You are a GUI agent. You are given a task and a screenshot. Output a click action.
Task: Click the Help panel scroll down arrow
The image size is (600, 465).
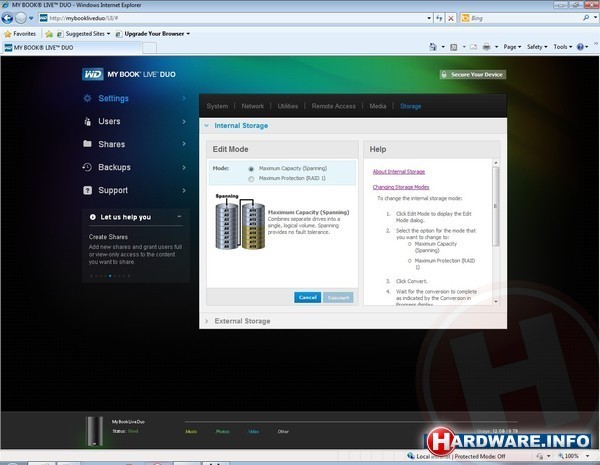pos(496,301)
